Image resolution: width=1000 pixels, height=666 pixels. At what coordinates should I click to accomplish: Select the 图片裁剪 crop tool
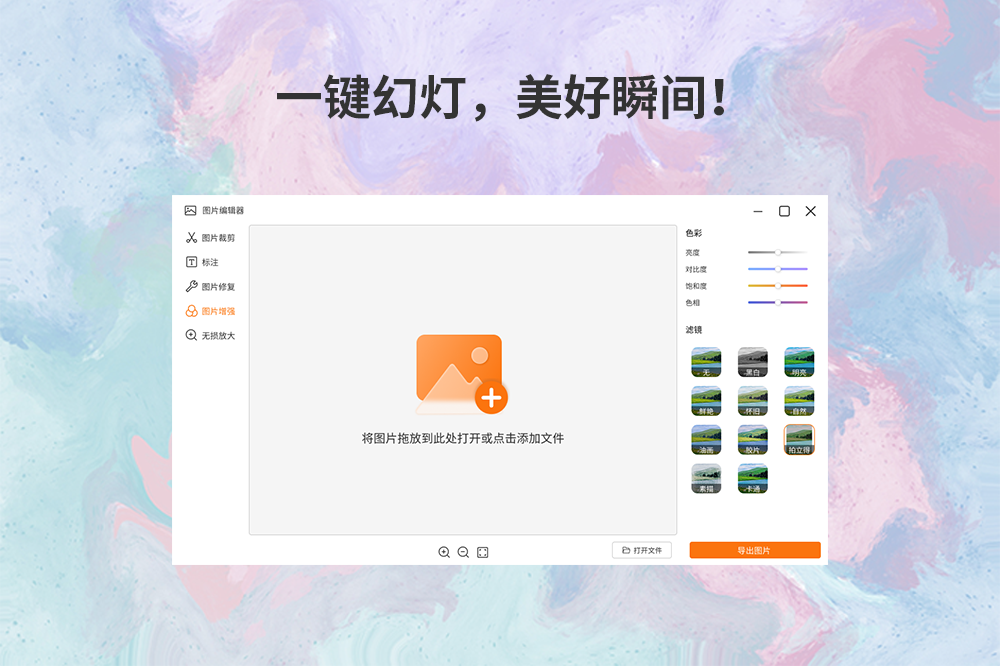(x=209, y=237)
